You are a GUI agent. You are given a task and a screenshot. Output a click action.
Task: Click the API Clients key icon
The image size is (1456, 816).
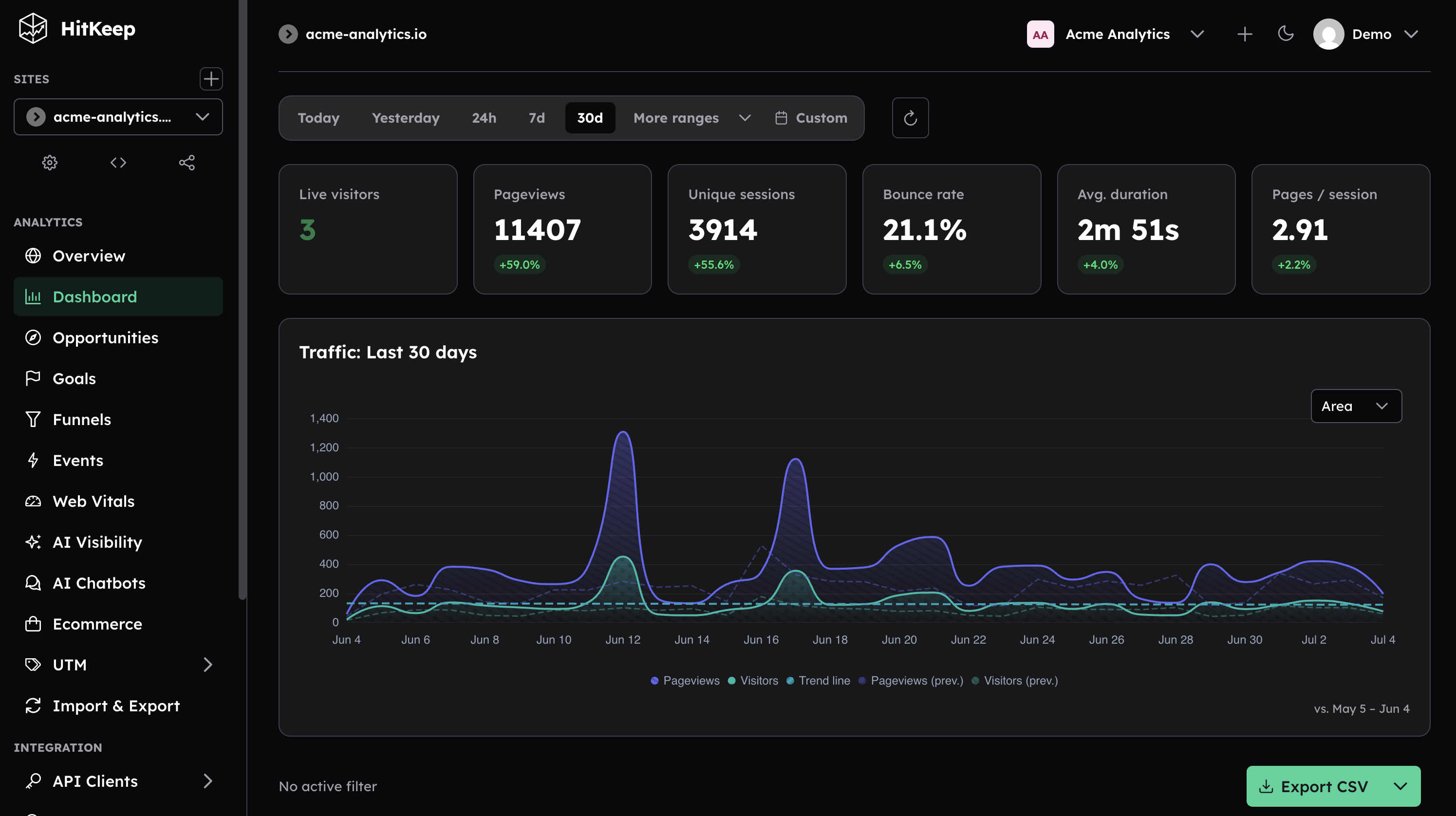(33, 780)
